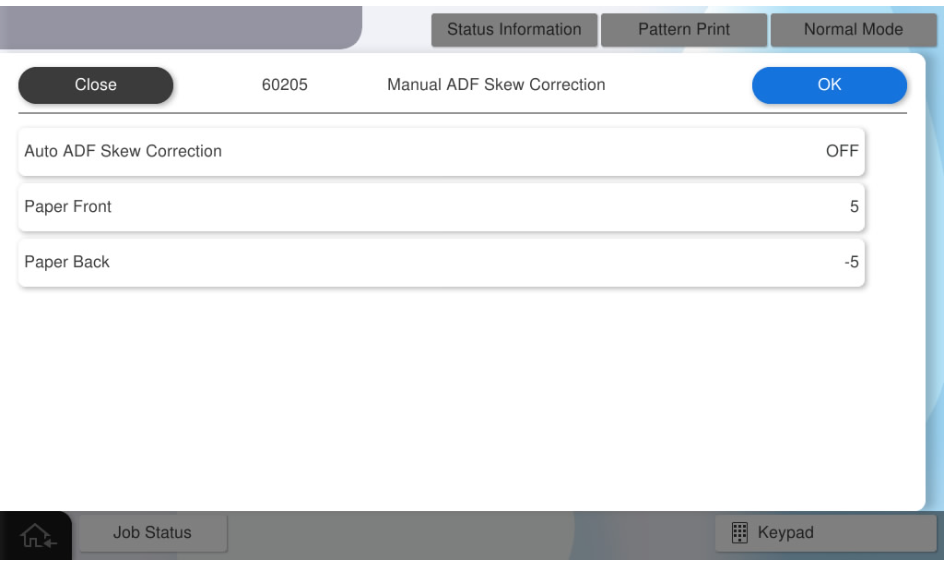The image size is (947, 565).
Task: Close the Manual ADF Skew Correction screen
Action: 96,85
